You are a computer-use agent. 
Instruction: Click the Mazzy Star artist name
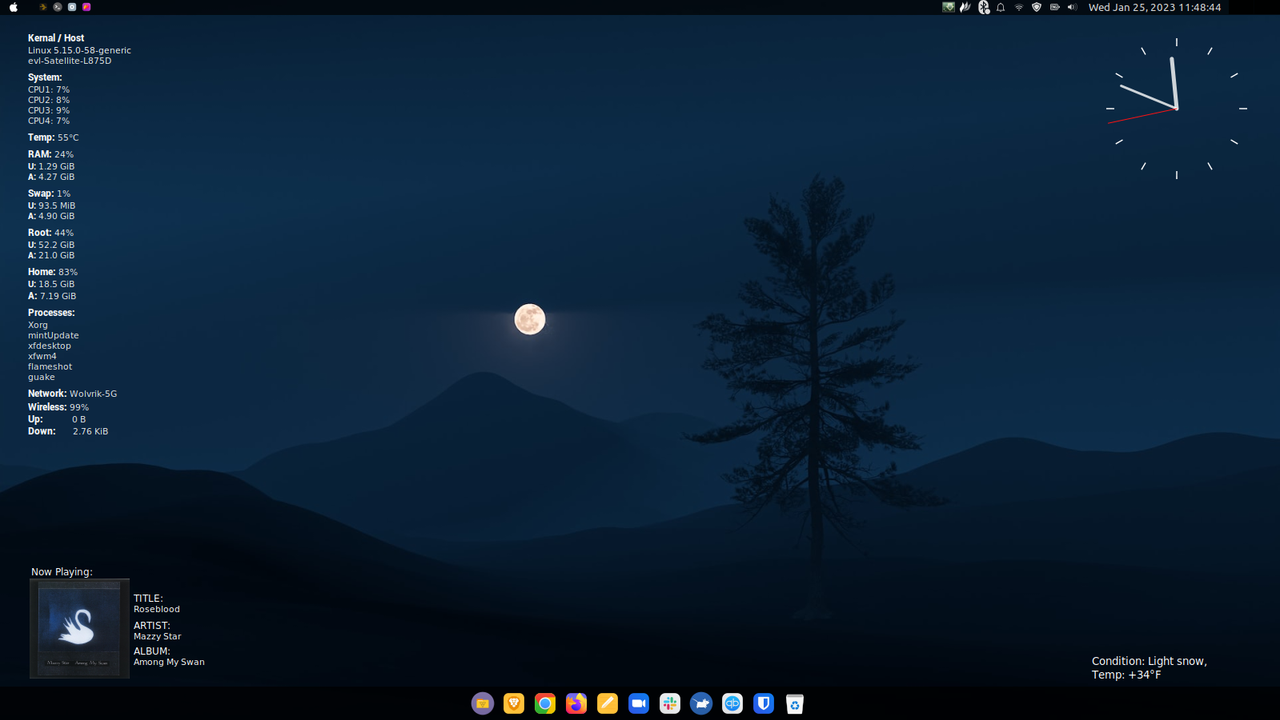point(157,636)
